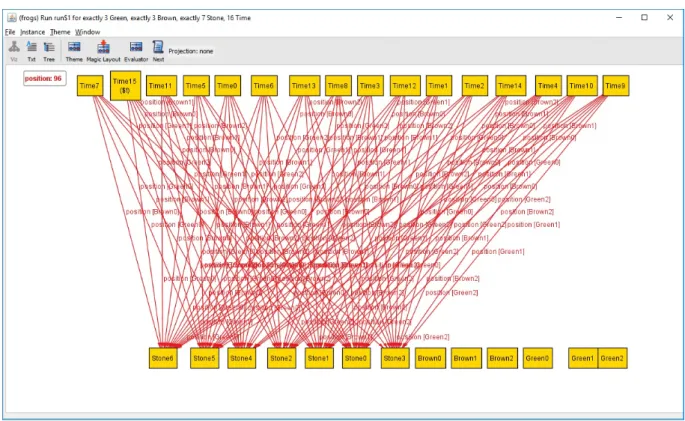Select the Time6 node
Image resolution: width=685 pixels, height=421 pixels.
pos(264,86)
